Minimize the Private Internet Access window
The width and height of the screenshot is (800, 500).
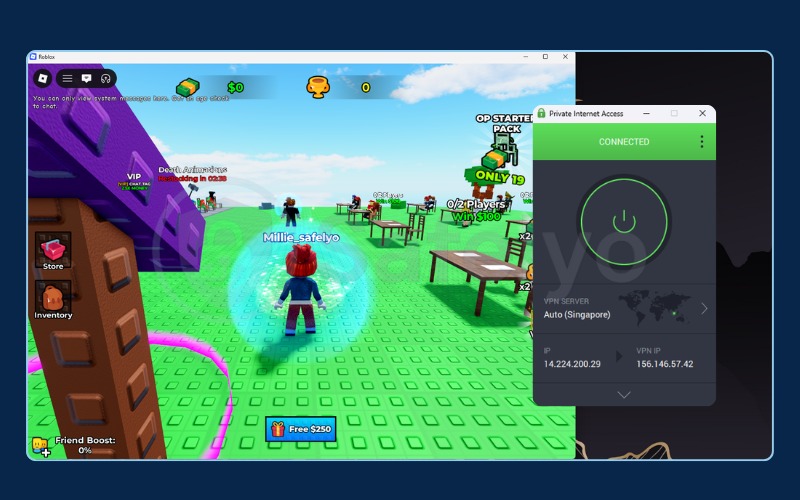646,113
